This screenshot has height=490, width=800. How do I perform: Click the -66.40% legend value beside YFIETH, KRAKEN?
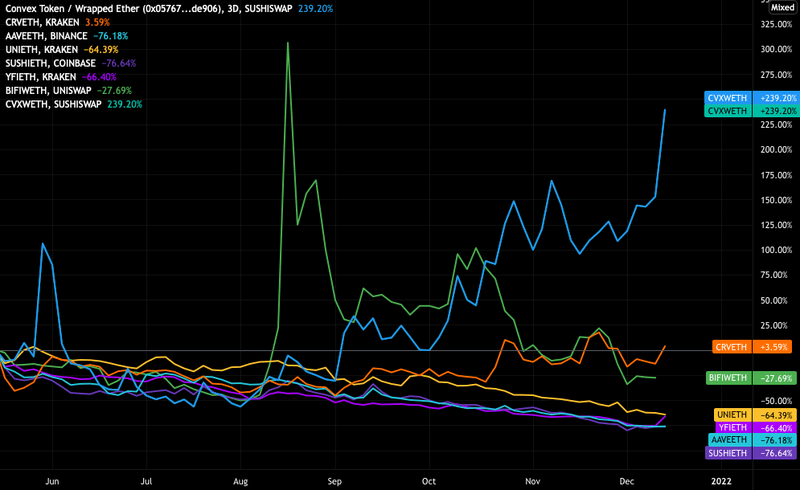[99, 77]
